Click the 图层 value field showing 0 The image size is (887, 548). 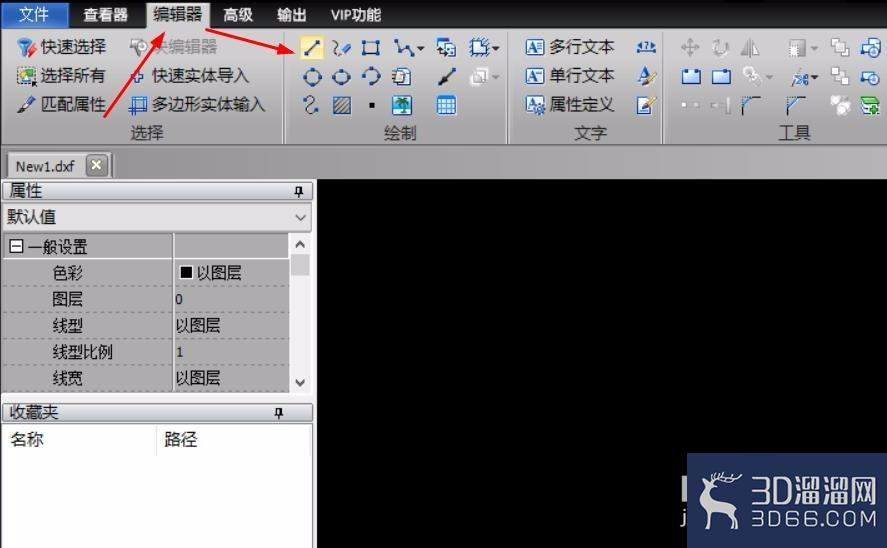(x=232, y=299)
